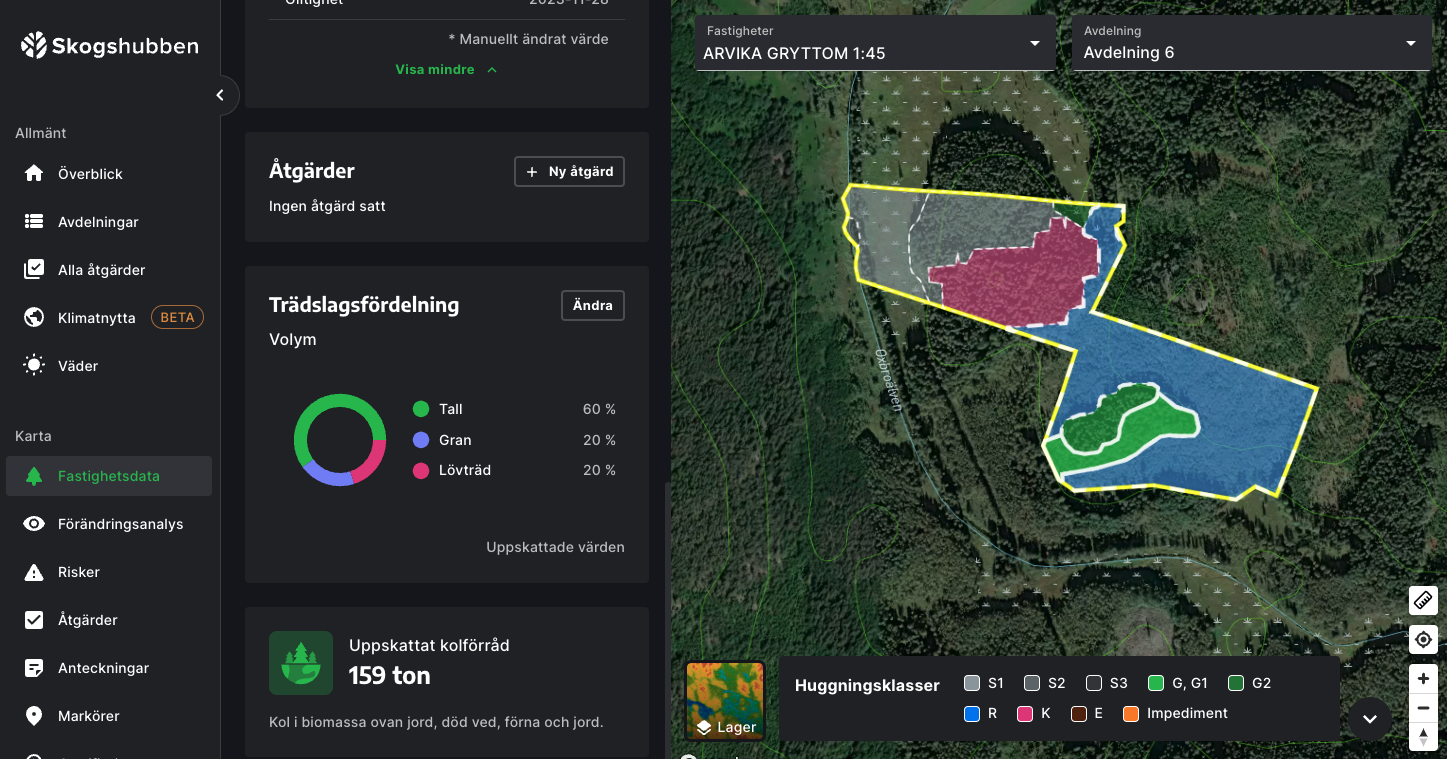Click the Lövträd pink legend dot
1447x759 pixels.
(421, 470)
